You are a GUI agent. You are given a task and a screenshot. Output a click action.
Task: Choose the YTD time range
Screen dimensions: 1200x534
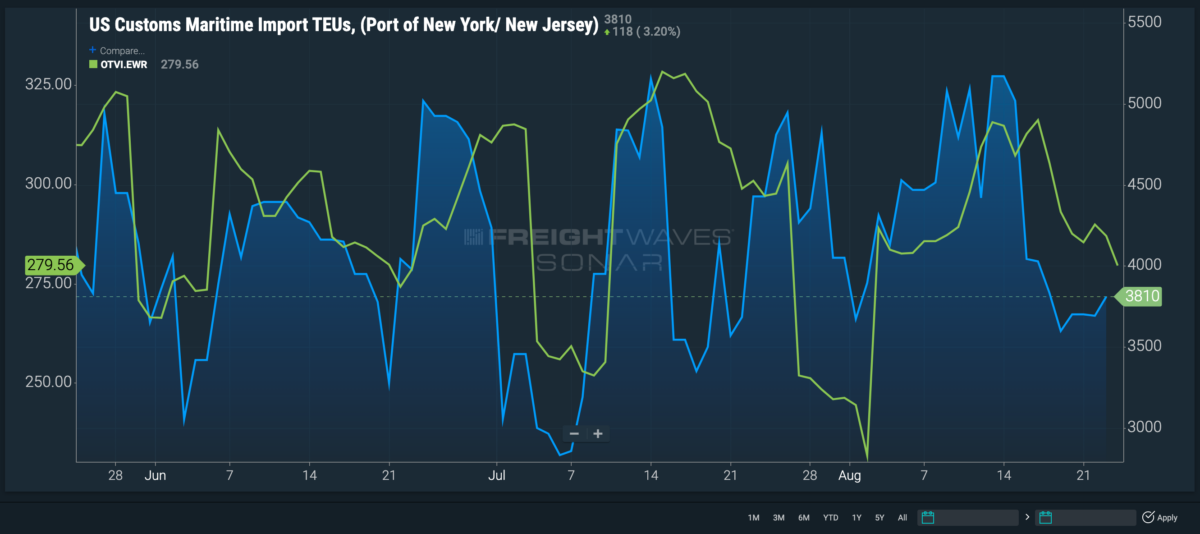click(830, 517)
